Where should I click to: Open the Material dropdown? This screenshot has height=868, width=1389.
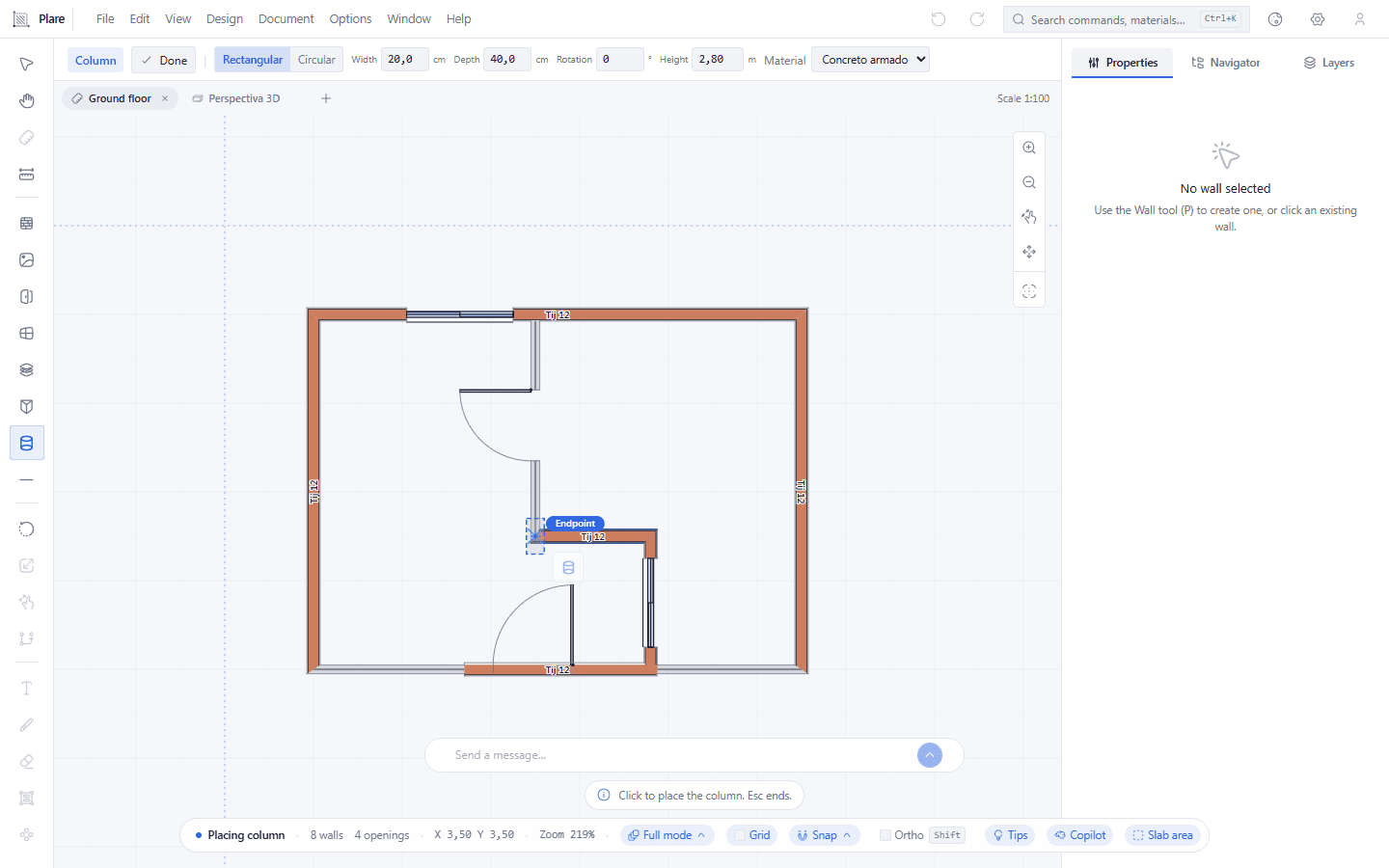(x=871, y=60)
